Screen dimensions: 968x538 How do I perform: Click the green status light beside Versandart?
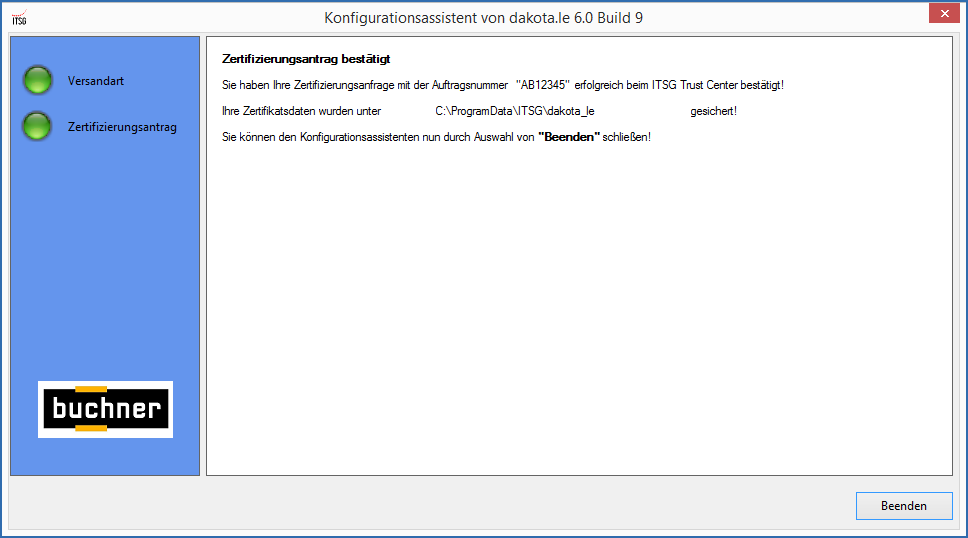pos(37,81)
